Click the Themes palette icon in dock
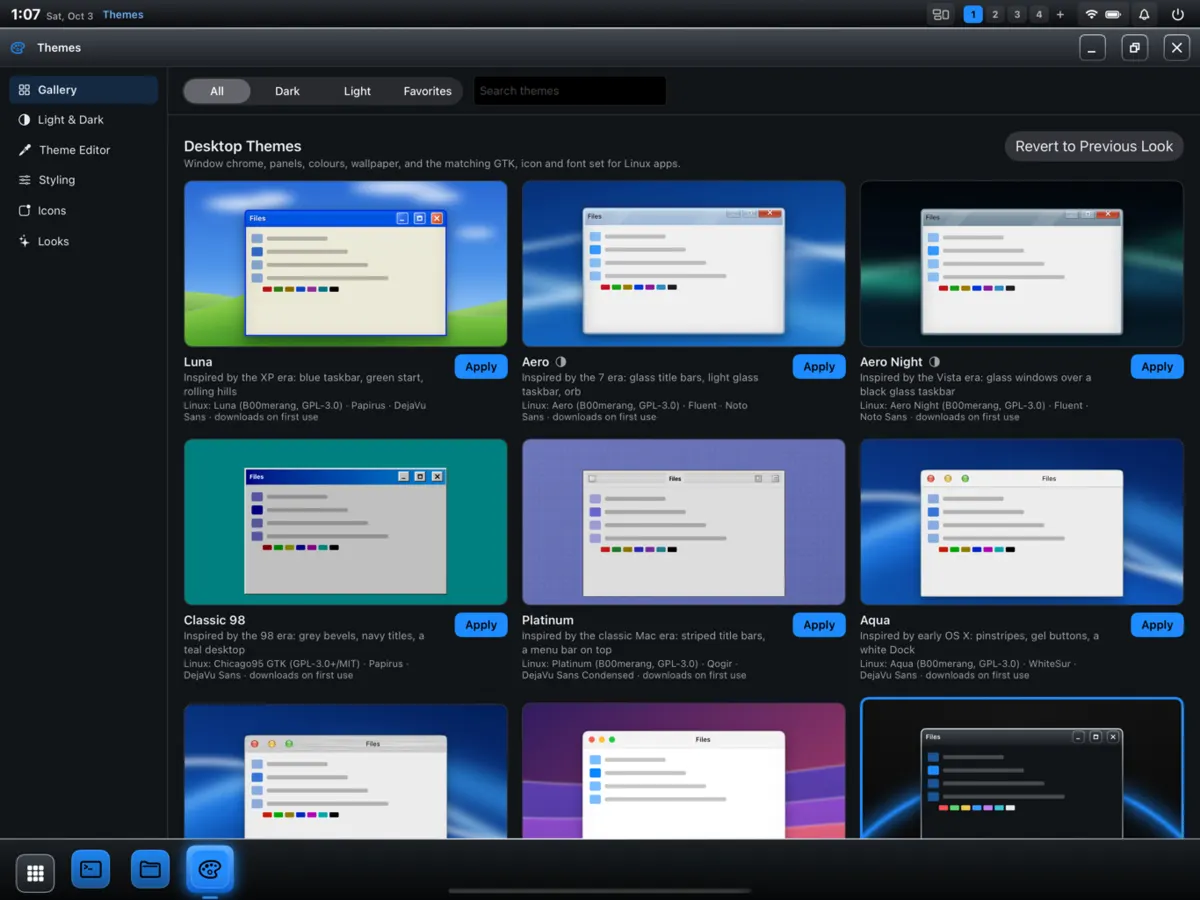 [209, 869]
